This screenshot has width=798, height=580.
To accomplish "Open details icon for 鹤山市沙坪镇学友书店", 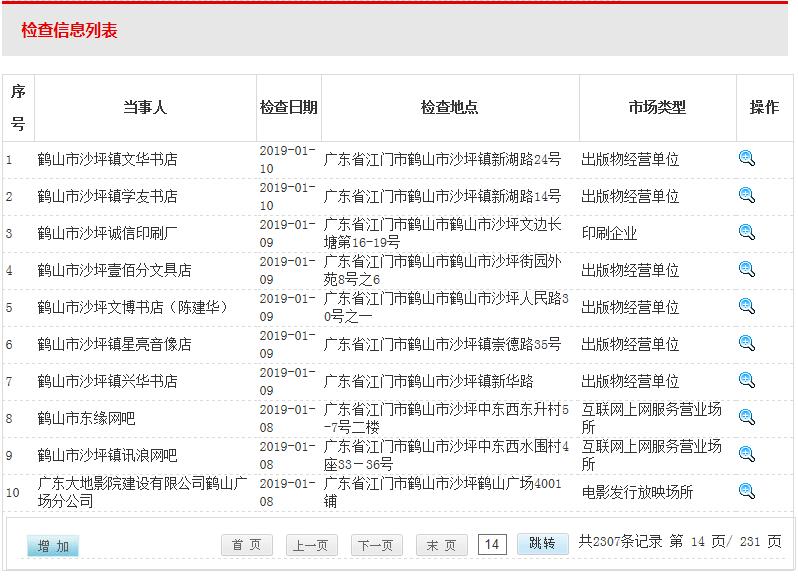I will [746, 195].
